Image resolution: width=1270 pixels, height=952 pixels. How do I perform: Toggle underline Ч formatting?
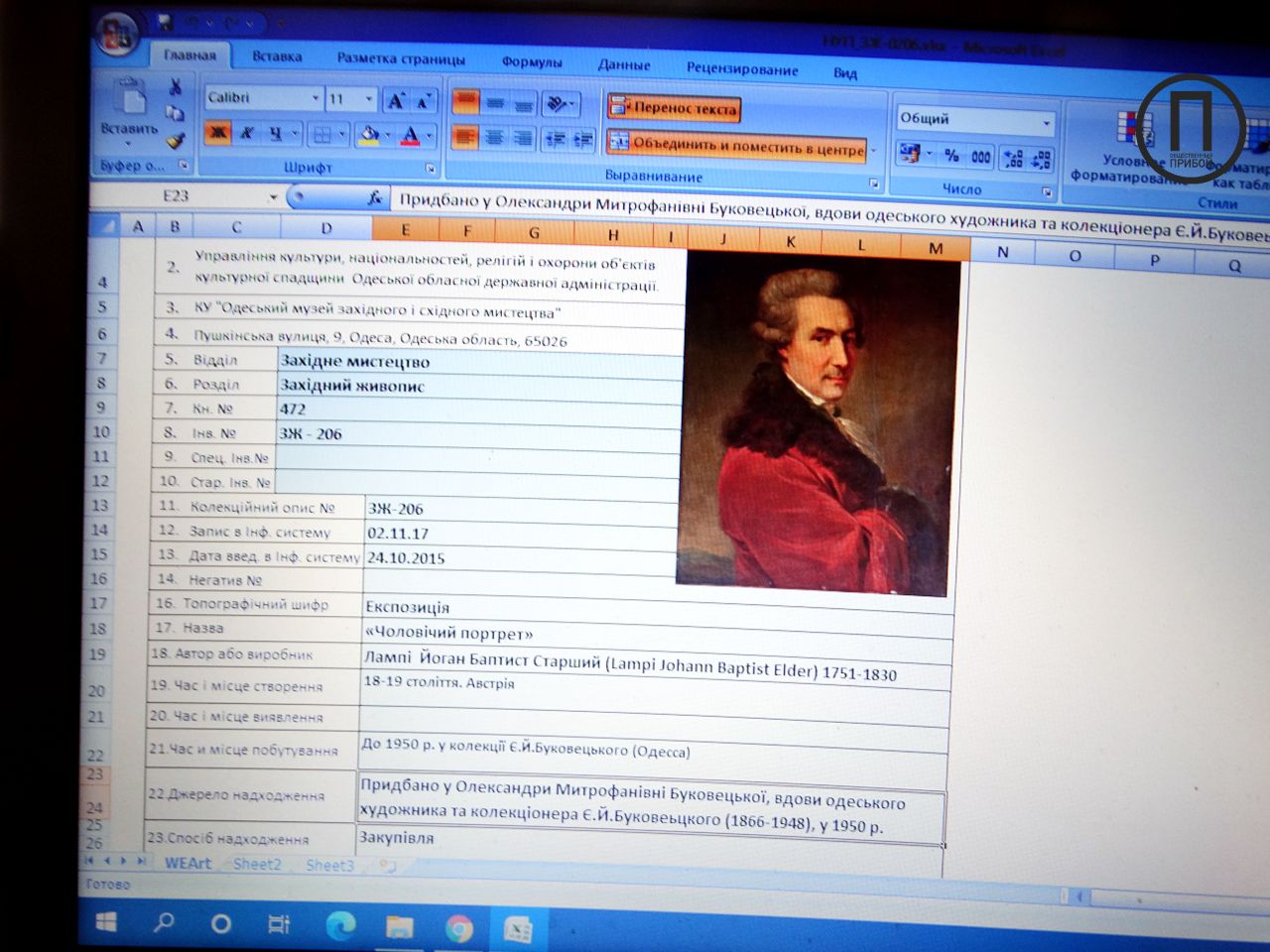[x=275, y=133]
